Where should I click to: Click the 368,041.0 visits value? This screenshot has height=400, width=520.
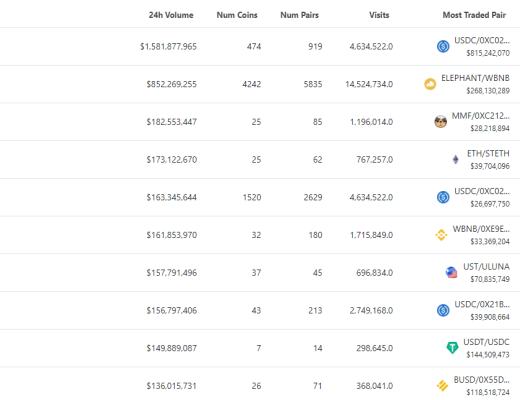point(375,385)
